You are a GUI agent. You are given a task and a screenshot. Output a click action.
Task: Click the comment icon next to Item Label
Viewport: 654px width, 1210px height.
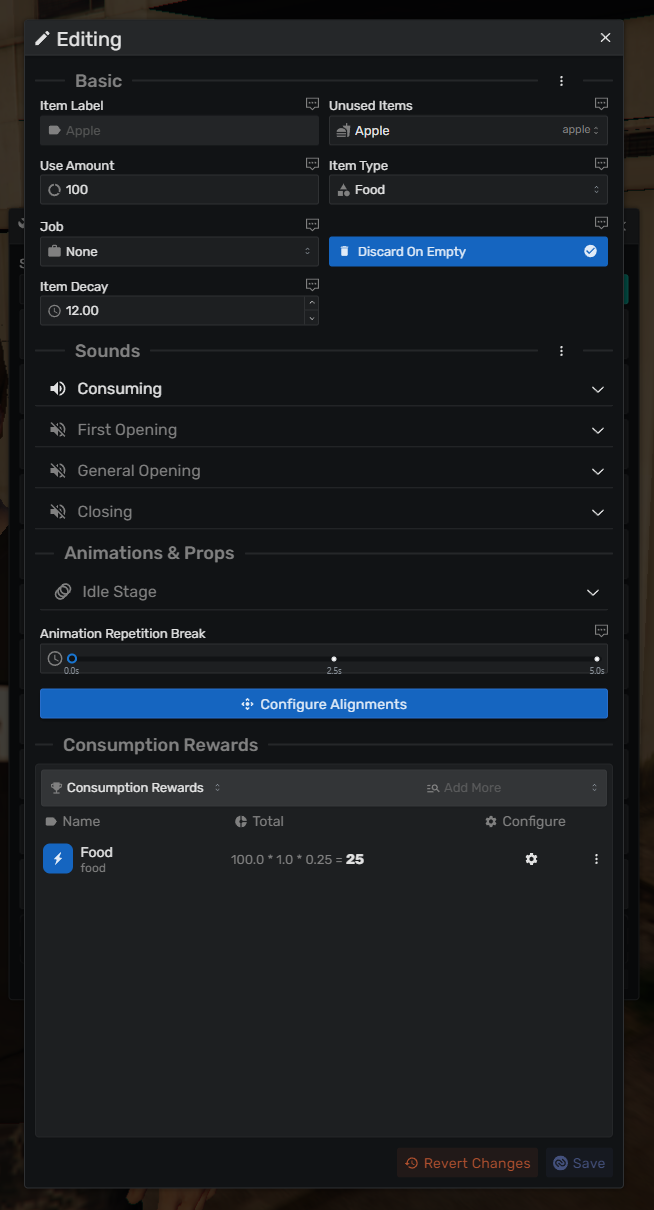pyautogui.click(x=312, y=104)
